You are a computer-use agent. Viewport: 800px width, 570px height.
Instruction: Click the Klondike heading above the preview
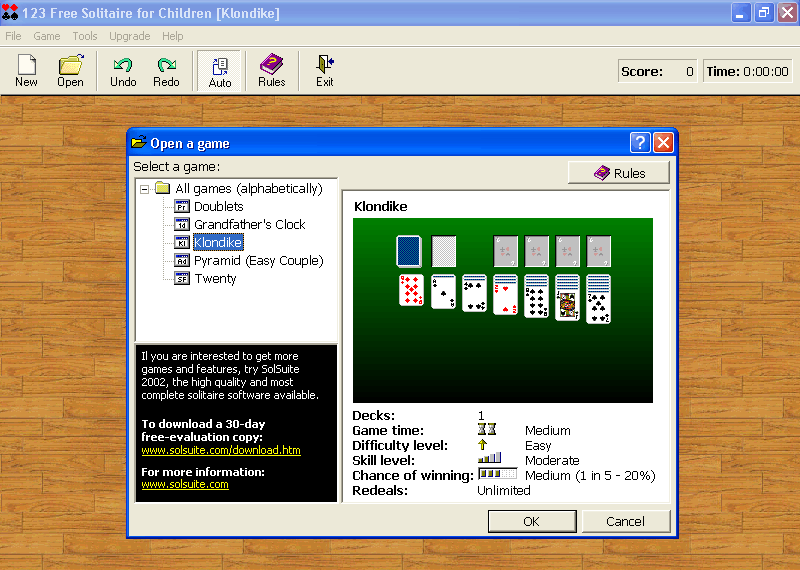pyautogui.click(x=381, y=206)
